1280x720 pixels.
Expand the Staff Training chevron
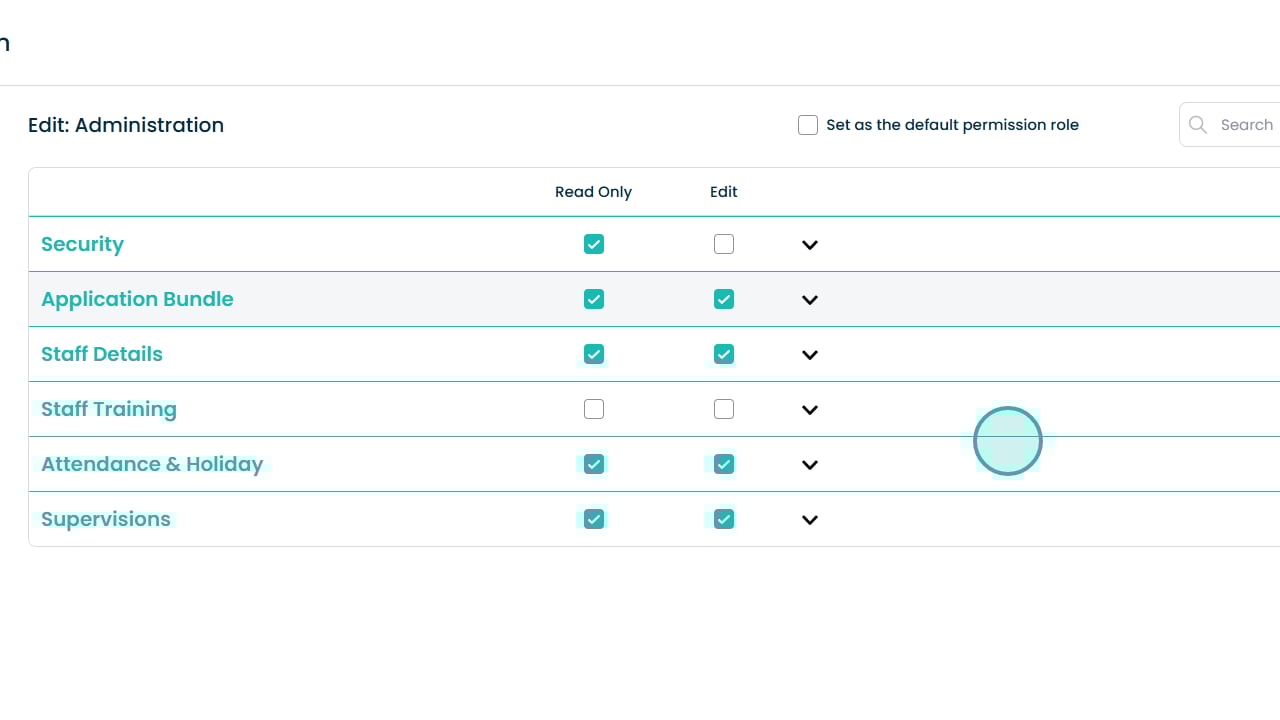pyautogui.click(x=810, y=410)
